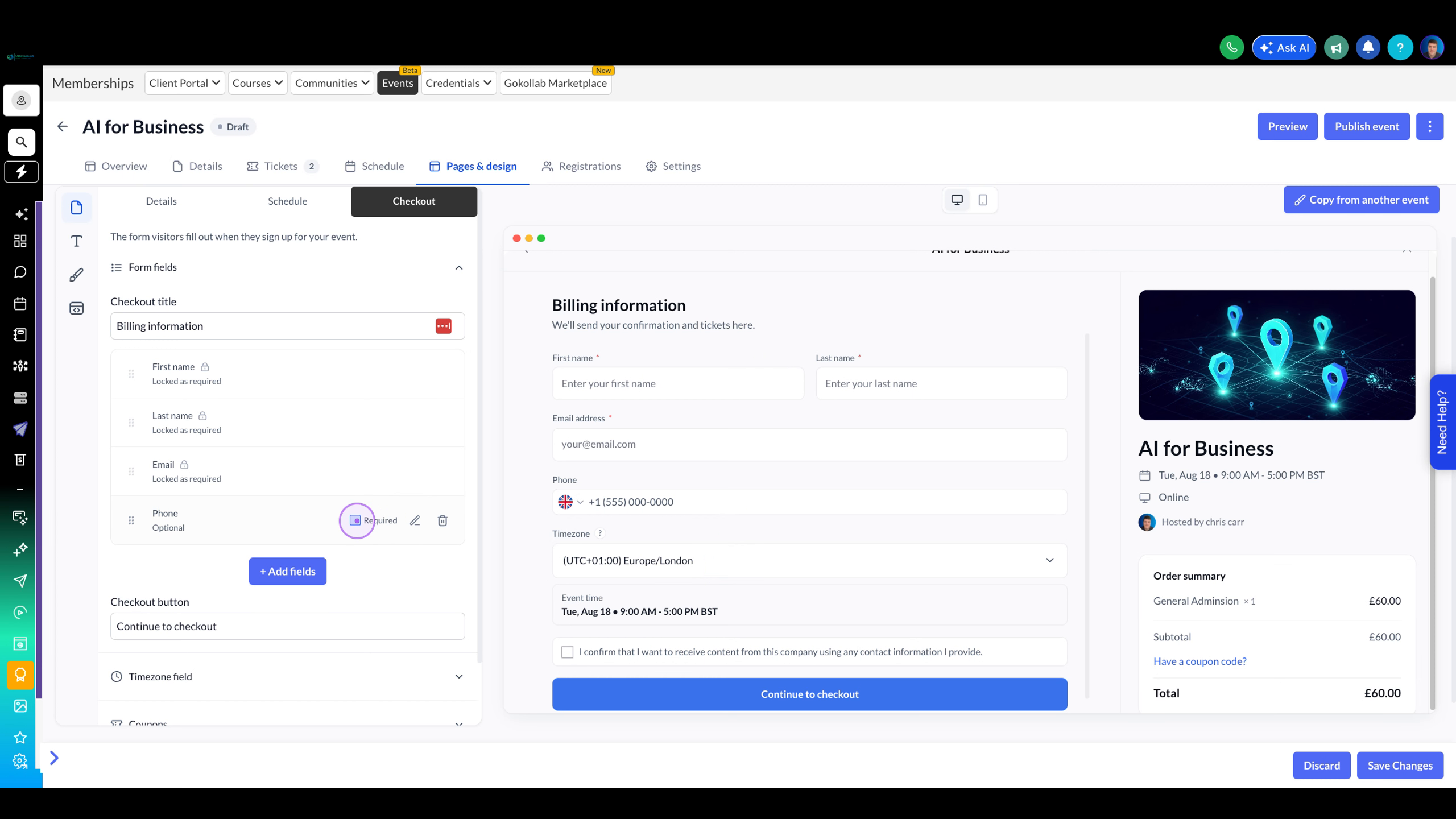This screenshot has width=1456, height=819.
Task: Switch to the Tickets tab
Action: click(x=283, y=166)
